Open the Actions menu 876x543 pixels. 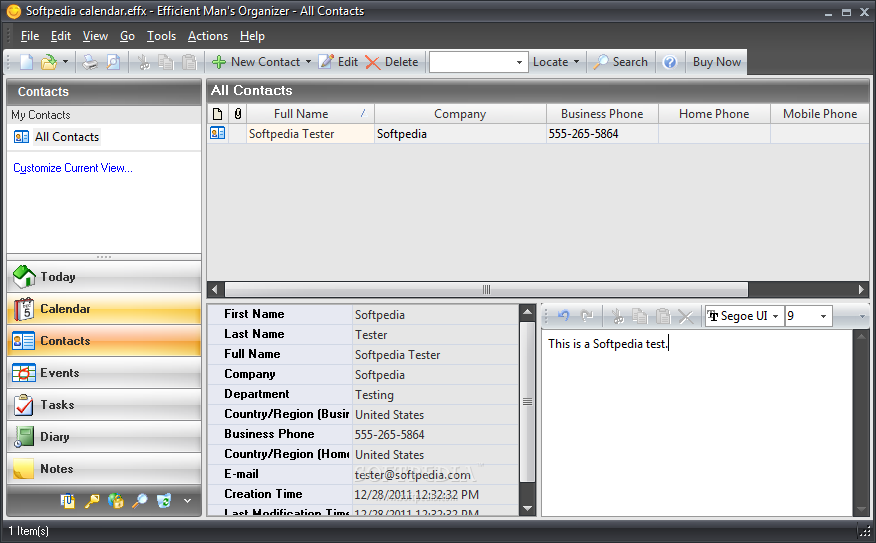(x=208, y=36)
